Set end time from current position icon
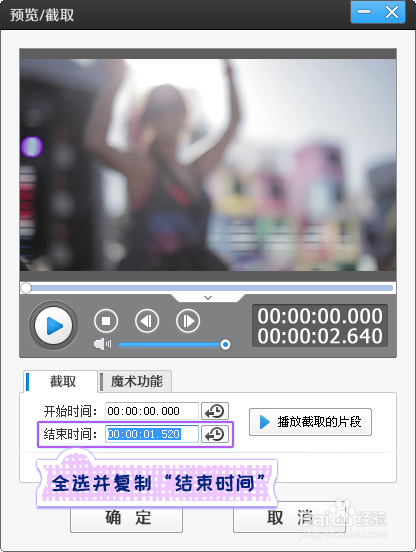This screenshot has width=416, height=552. pos(215,434)
